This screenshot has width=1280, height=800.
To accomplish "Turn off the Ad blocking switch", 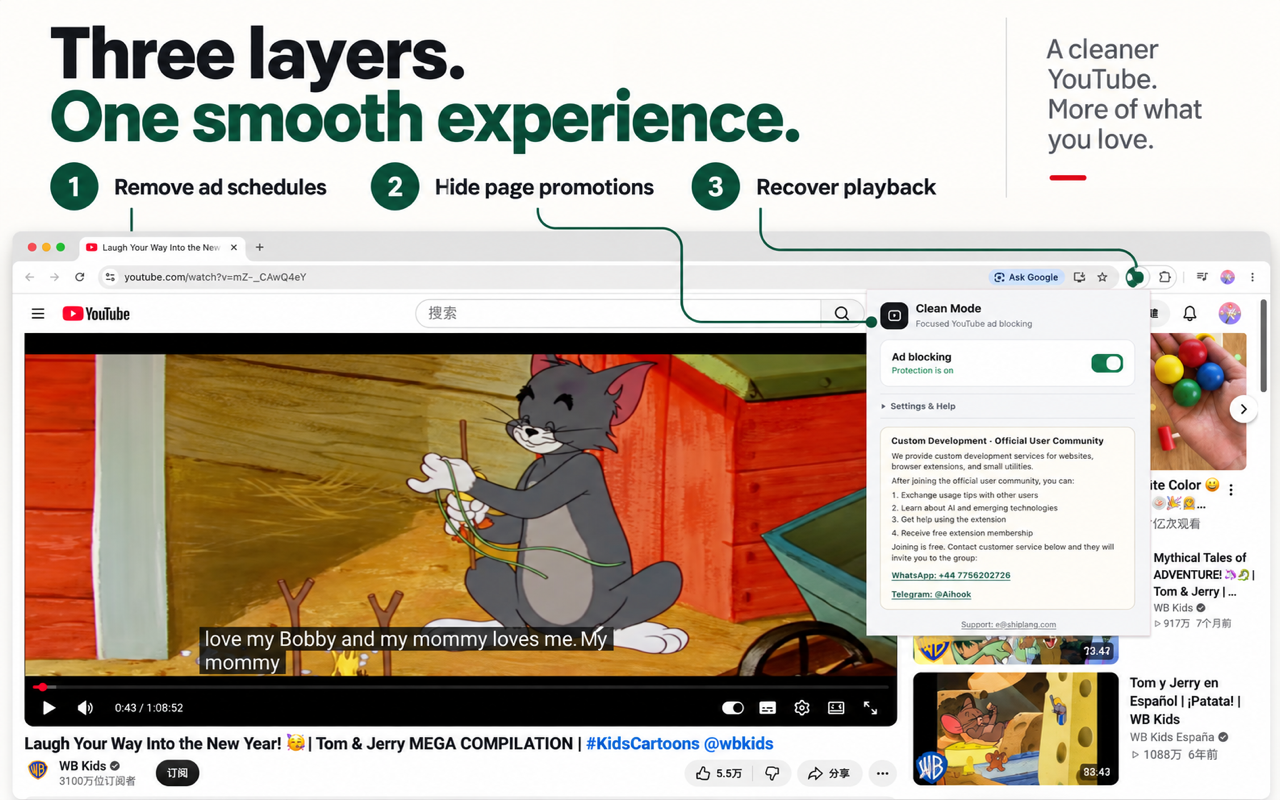I will click(1107, 363).
